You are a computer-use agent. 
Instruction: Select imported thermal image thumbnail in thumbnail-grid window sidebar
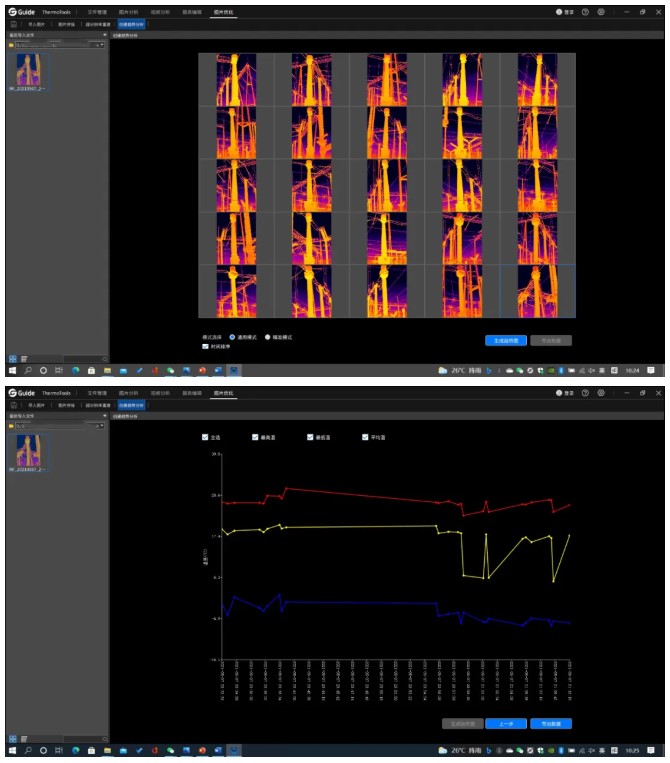(x=28, y=70)
